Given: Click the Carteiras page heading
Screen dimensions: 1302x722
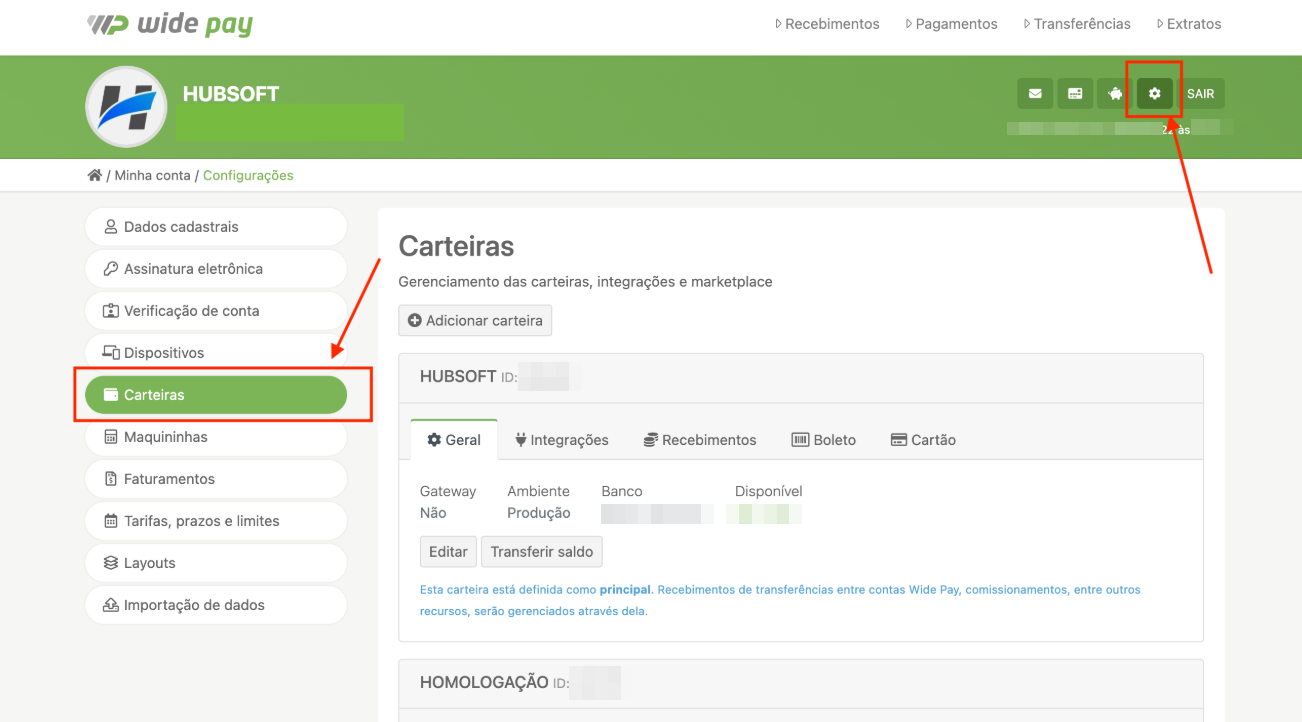Looking at the screenshot, I should click(456, 246).
